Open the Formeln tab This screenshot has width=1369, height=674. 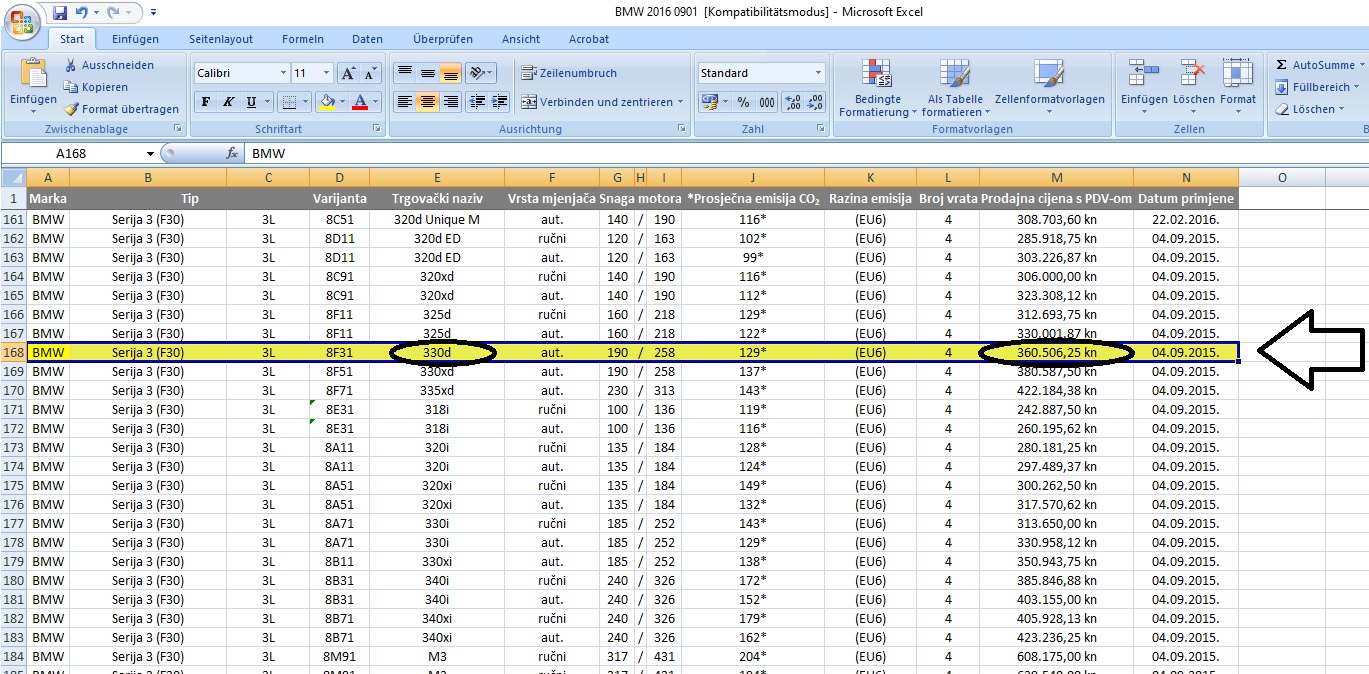303,39
